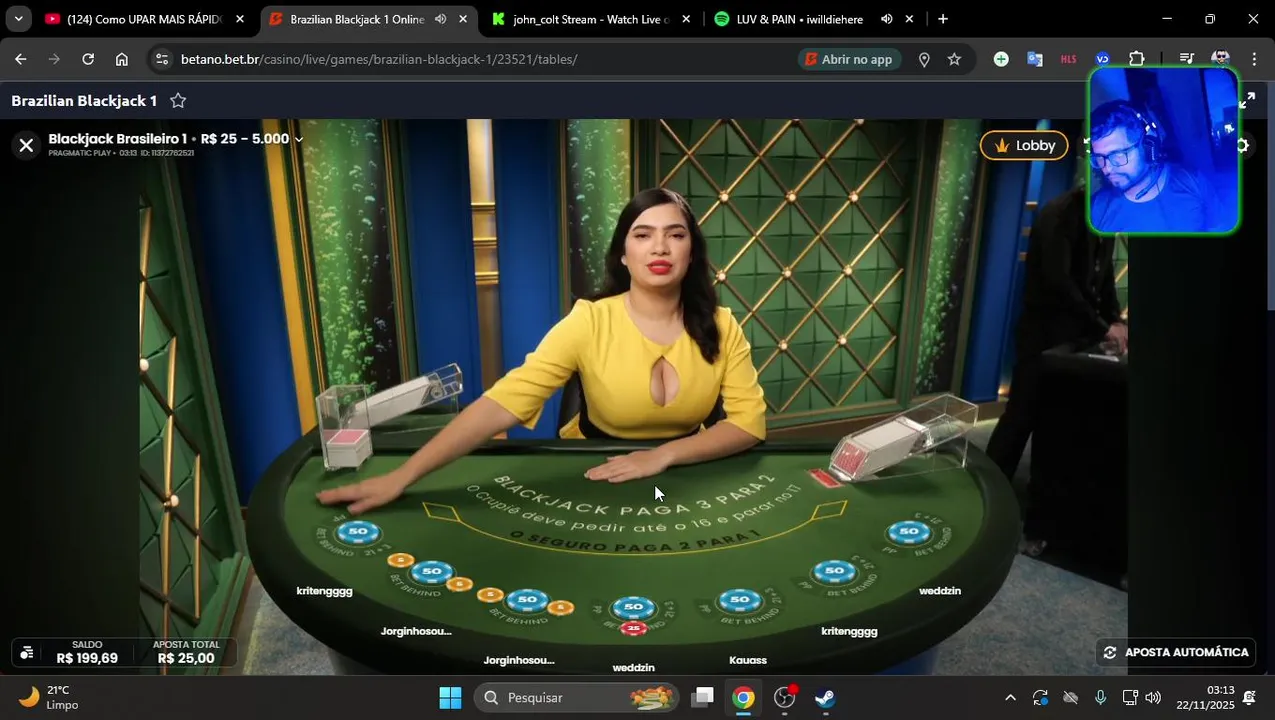Open the chips icon beside SALDO
1275x720 pixels.
27,652
